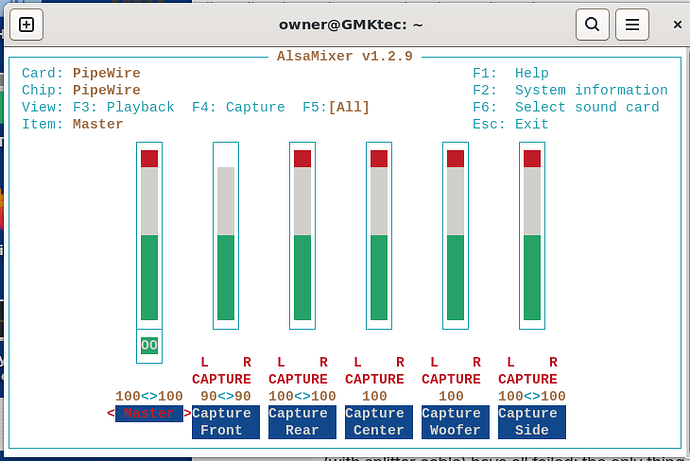
Task: Click the 100 value for Capture Center
Action: (374, 396)
